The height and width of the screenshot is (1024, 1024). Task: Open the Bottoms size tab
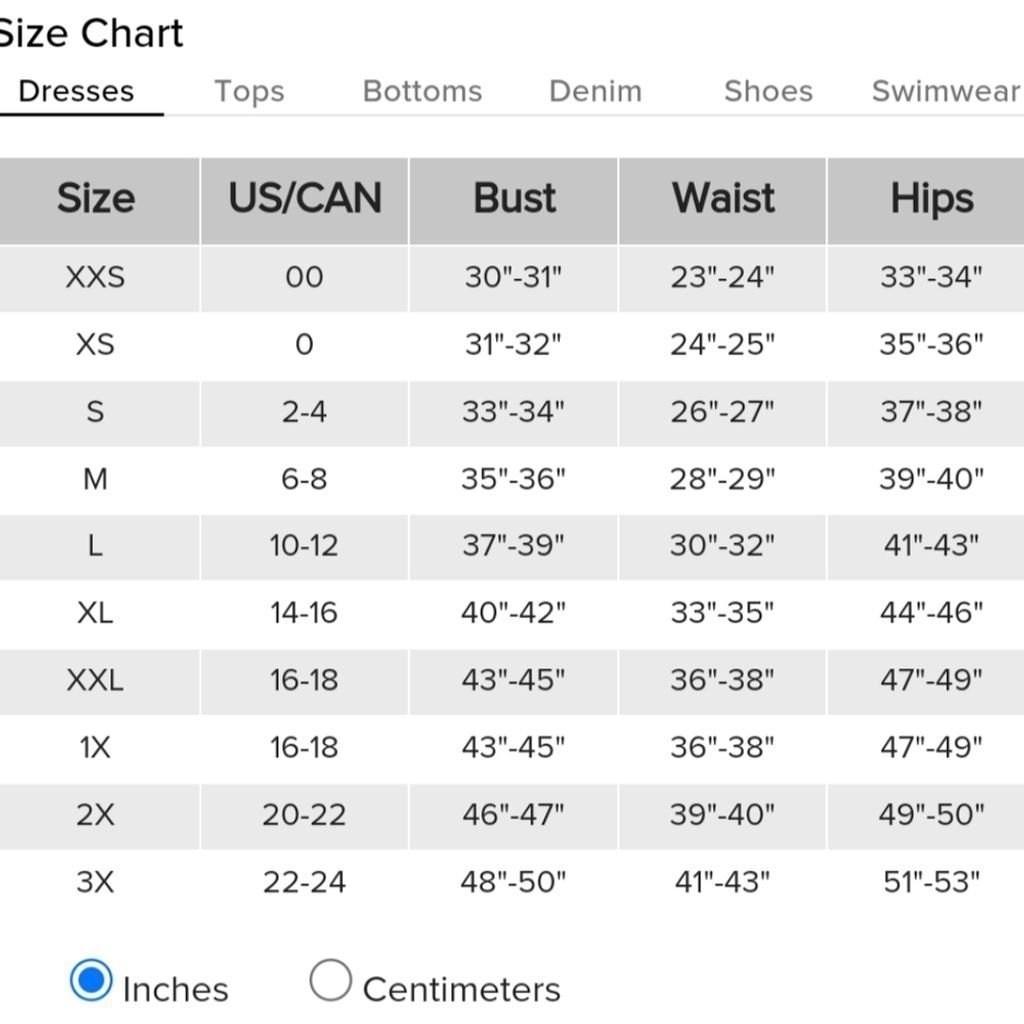coord(423,91)
